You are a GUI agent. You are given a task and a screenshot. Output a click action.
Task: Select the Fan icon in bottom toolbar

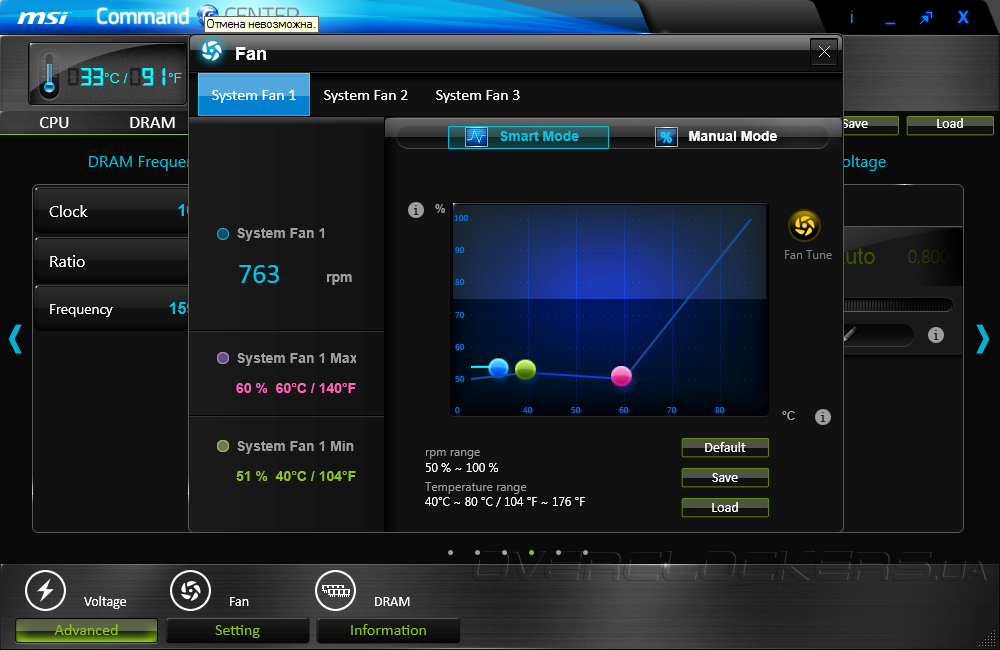coord(190,591)
